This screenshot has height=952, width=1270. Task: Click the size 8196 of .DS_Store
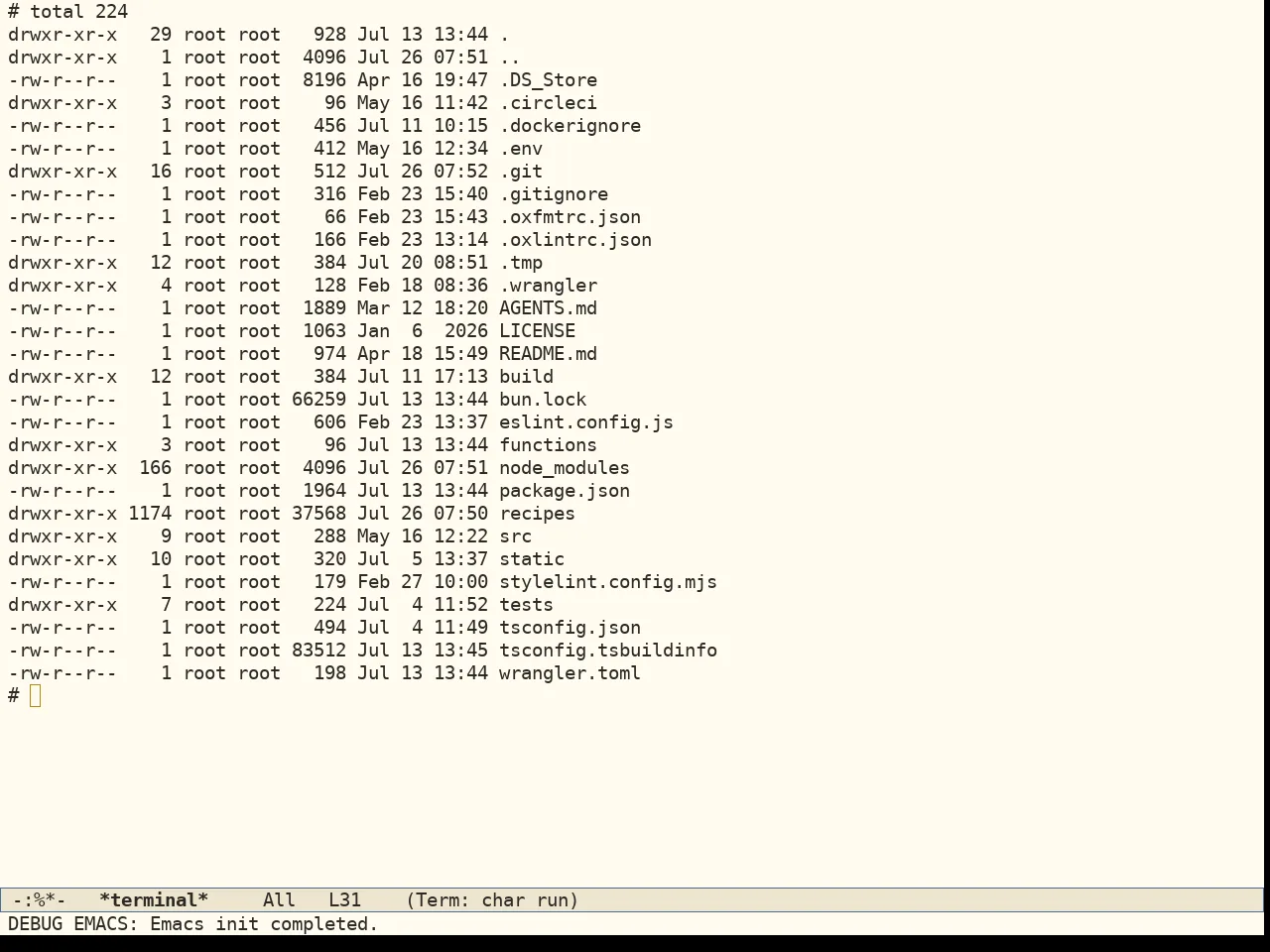tap(324, 80)
